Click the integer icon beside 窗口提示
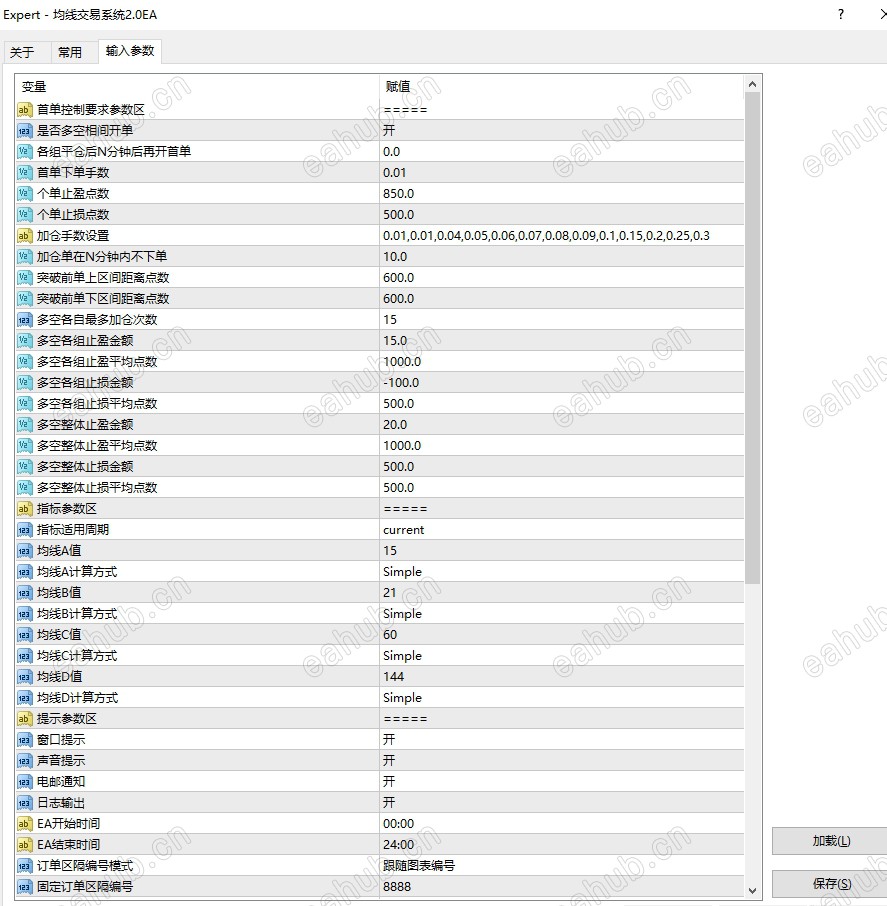Viewport: 887px width, 906px height. coord(24,740)
